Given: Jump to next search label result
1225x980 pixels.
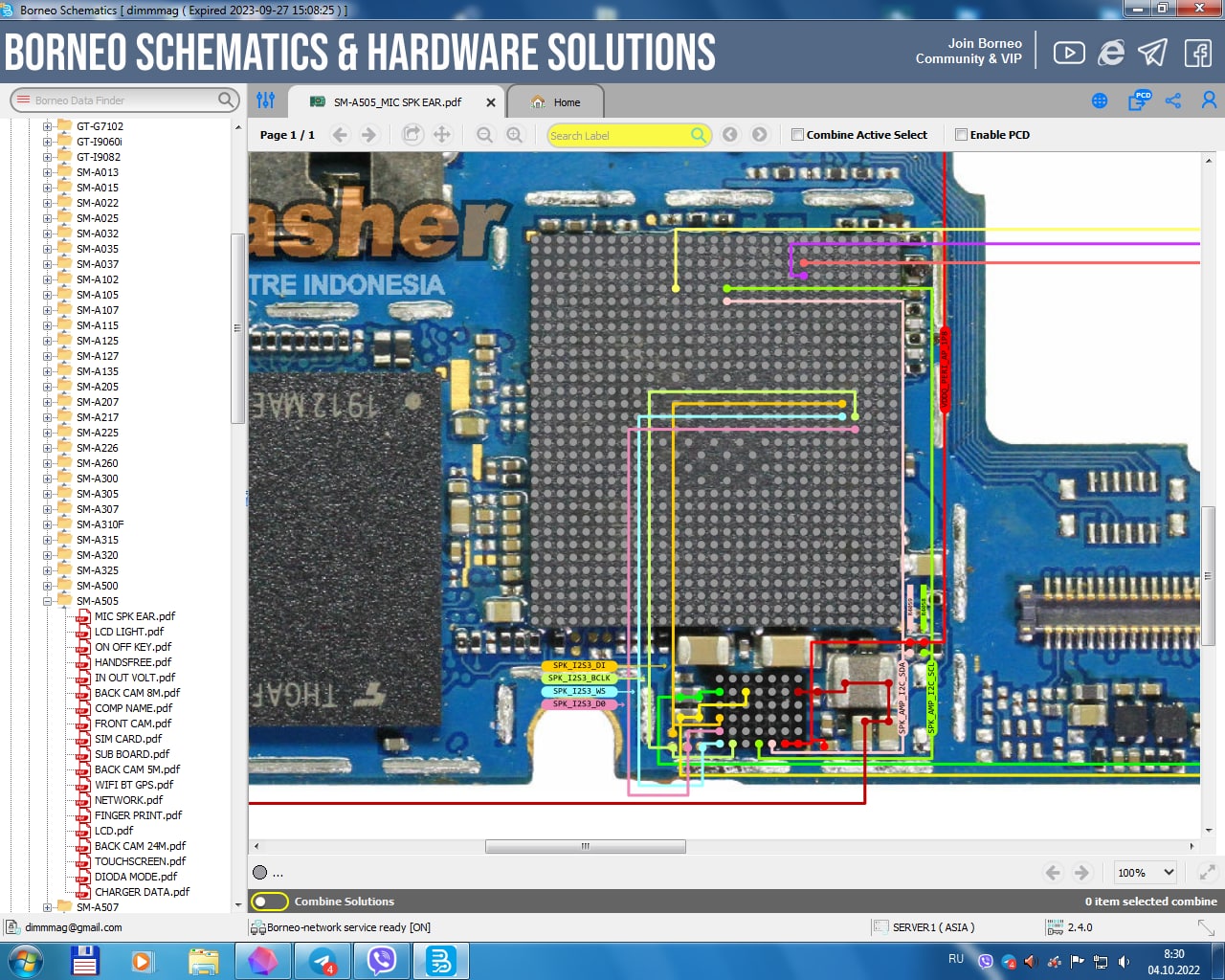Looking at the screenshot, I should point(760,135).
